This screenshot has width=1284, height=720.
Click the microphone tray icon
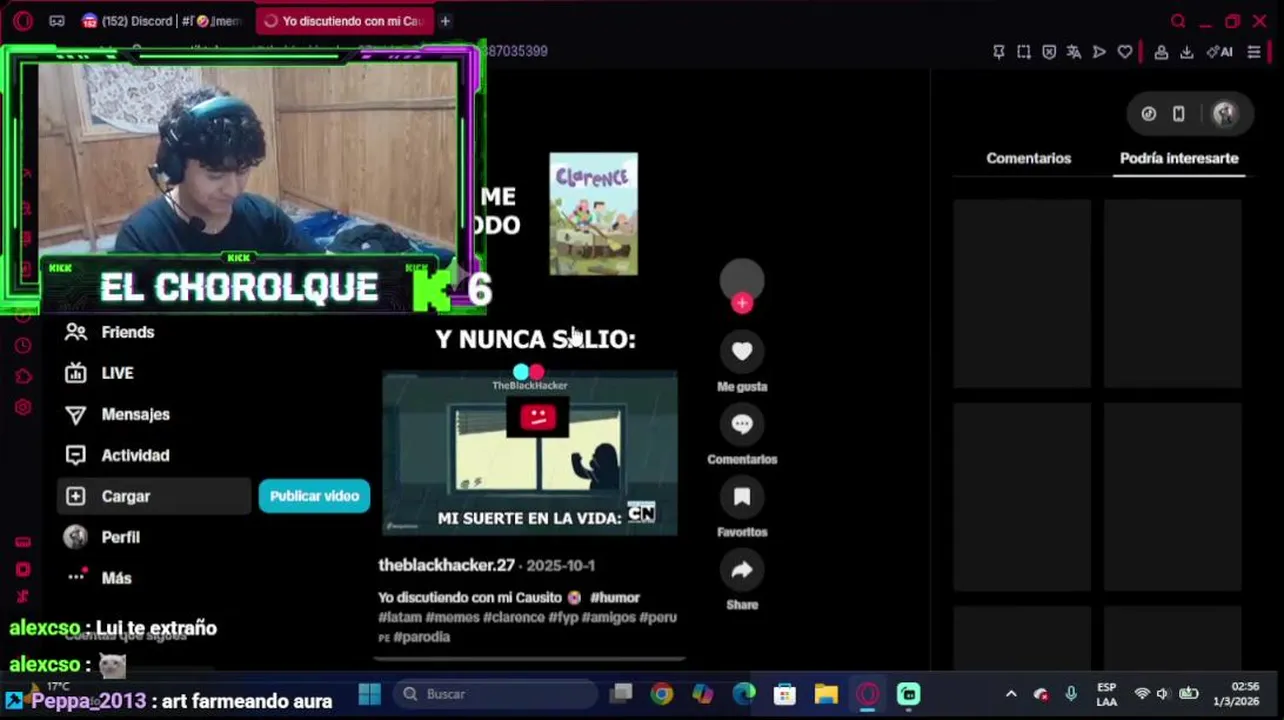pyautogui.click(x=1071, y=694)
